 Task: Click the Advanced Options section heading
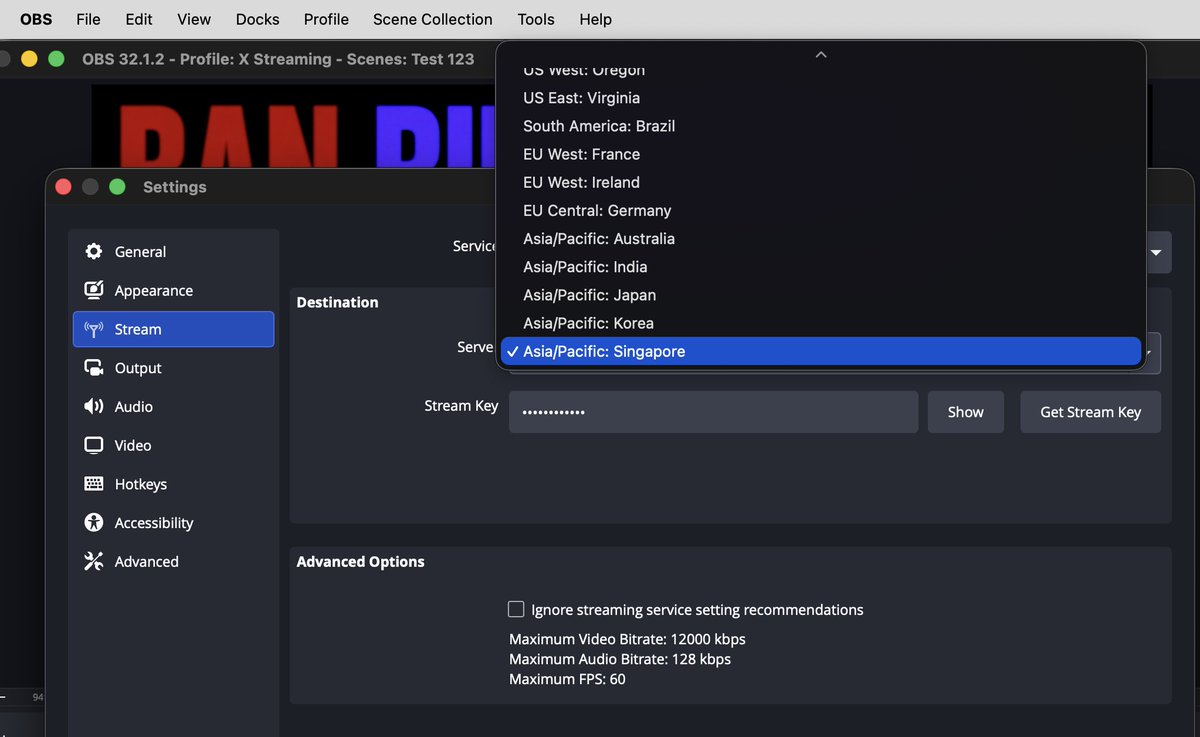pyautogui.click(x=360, y=562)
